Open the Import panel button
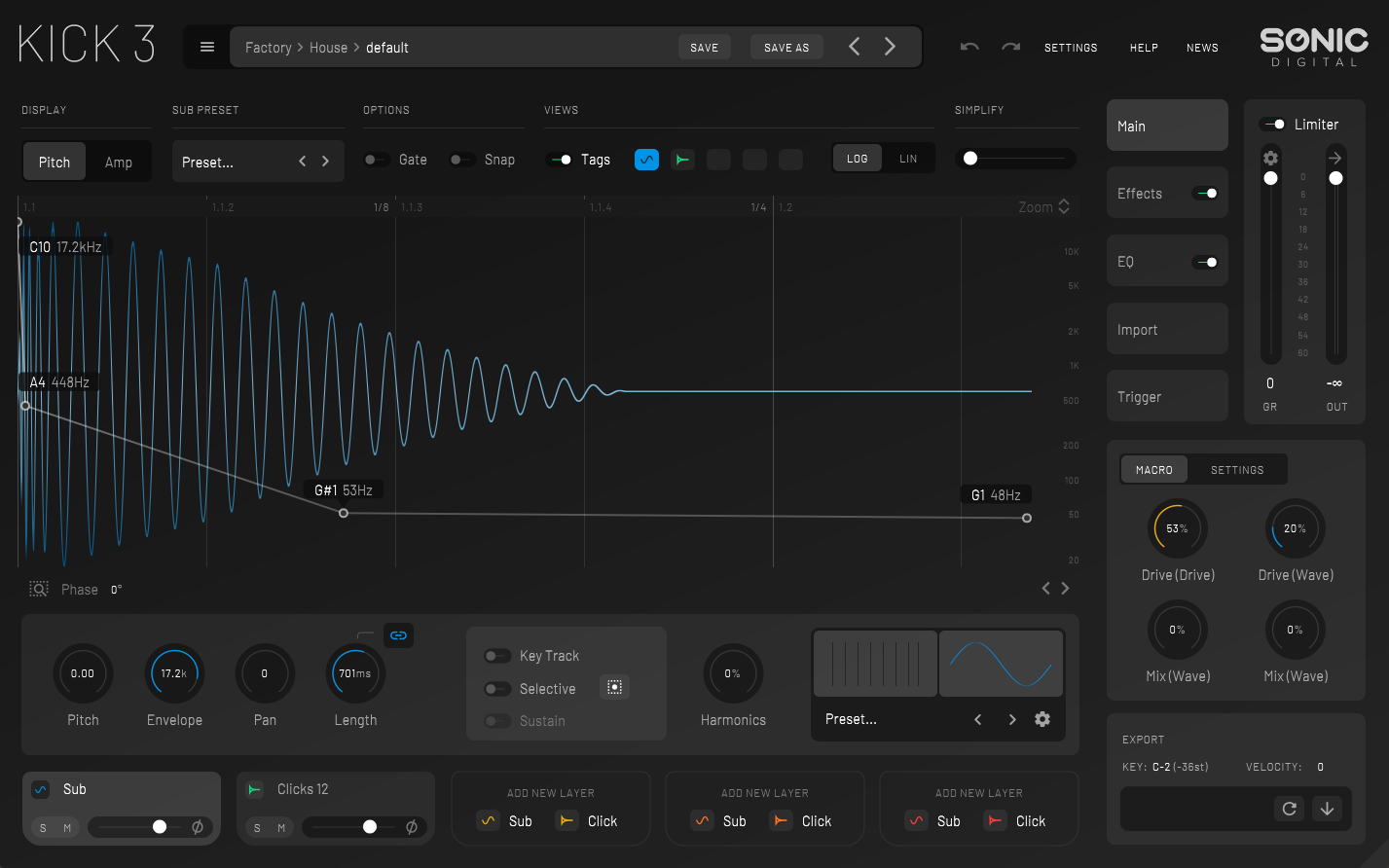The width and height of the screenshot is (1389, 868). 1167,330
